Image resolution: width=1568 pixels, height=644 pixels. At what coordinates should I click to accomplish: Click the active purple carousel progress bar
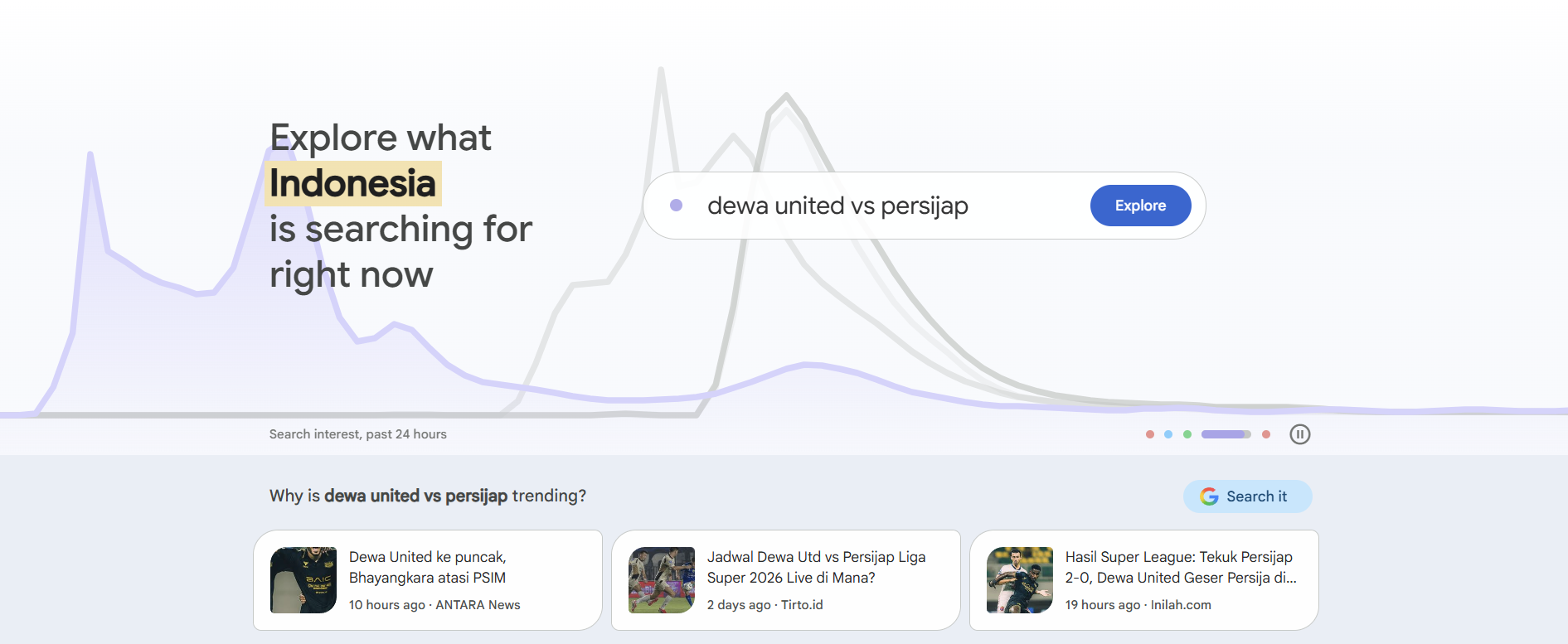[x=1226, y=434]
